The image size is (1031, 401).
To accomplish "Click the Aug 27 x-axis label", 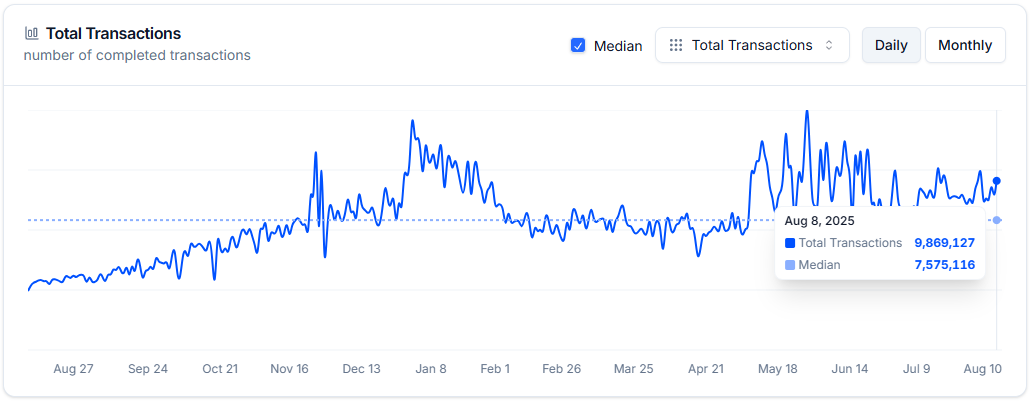I will point(73,369).
